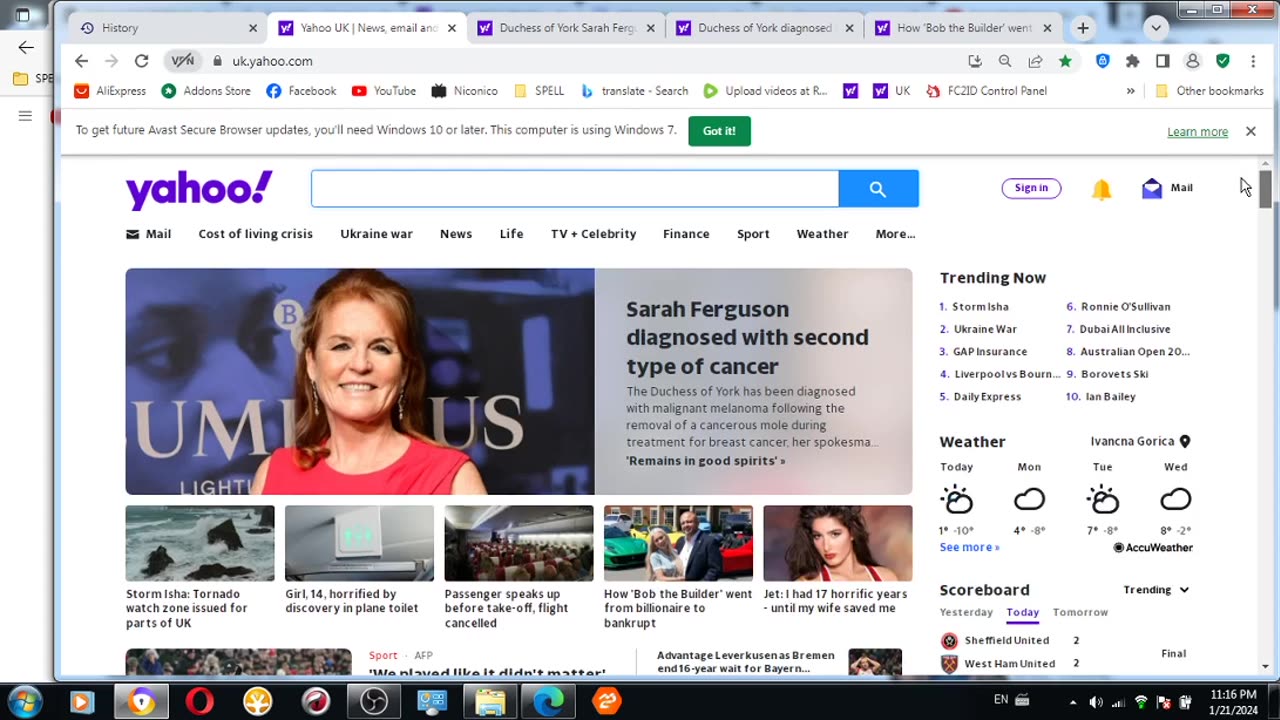Click the padlock site info icon
Image resolution: width=1280 pixels, height=720 pixels.
tap(217, 61)
